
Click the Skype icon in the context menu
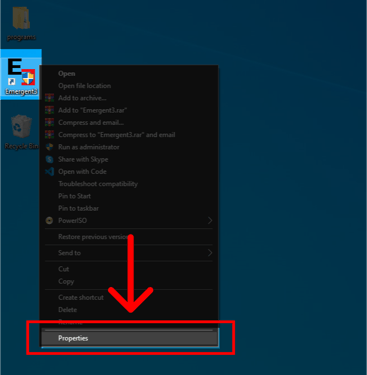[49, 159]
